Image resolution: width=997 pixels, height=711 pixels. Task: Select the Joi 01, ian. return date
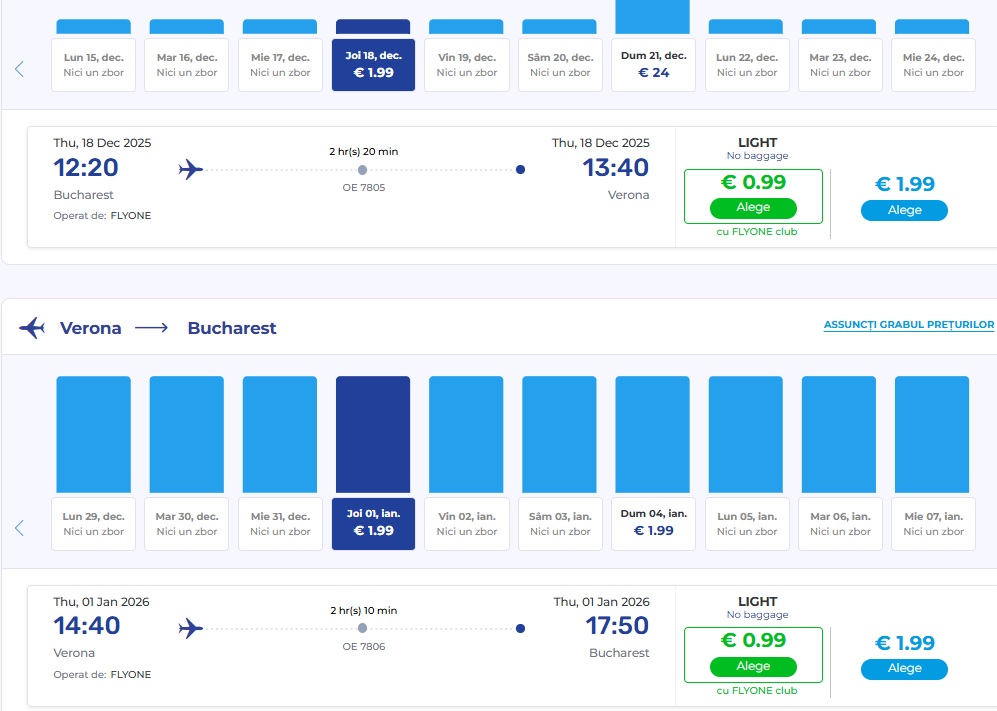tap(373, 524)
